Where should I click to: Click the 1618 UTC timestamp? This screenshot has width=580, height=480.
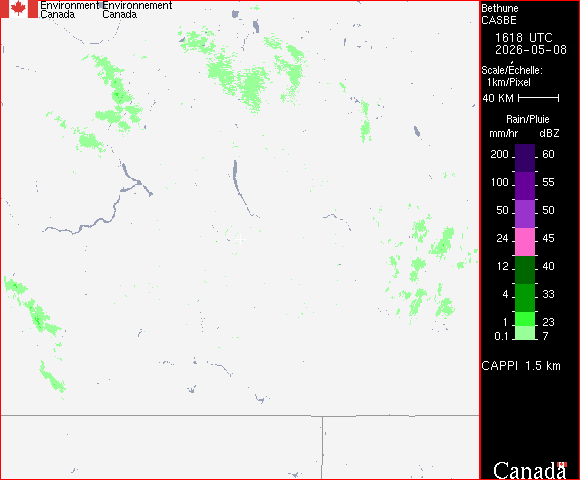(524, 38)
